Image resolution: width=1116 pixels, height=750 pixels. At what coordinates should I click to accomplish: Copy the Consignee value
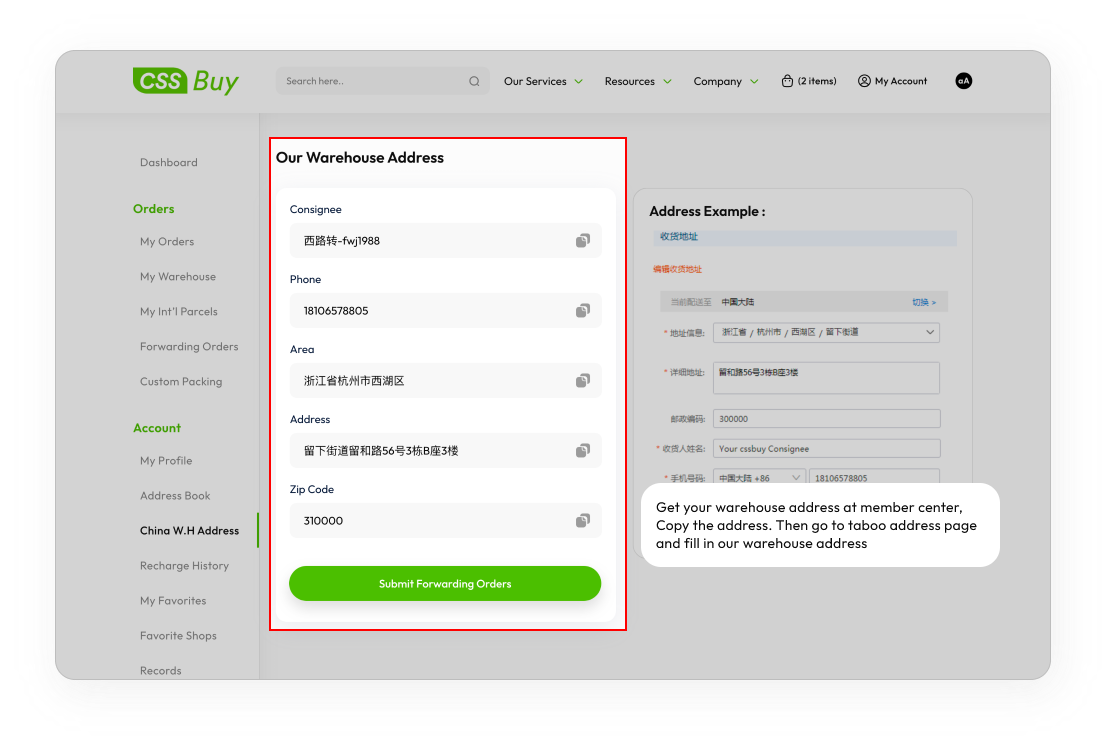click(x=582, y=241)
